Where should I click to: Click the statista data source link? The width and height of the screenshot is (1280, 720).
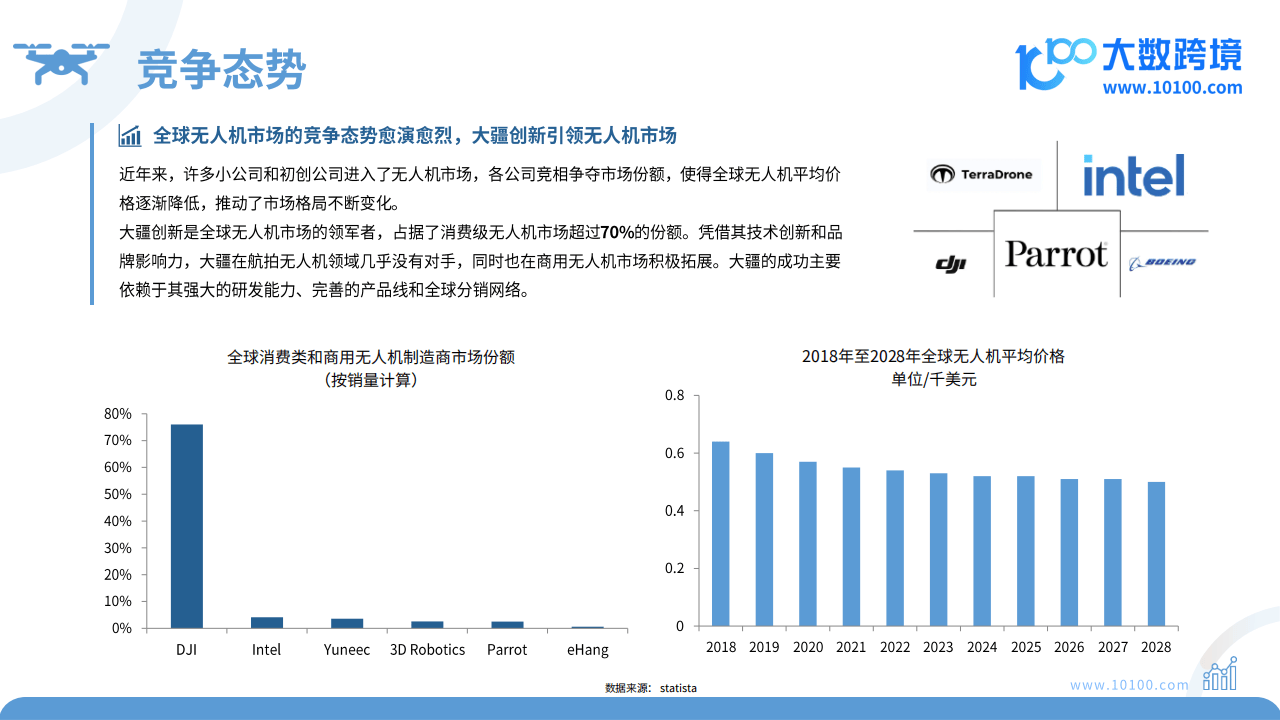click(x=682, y=688)
